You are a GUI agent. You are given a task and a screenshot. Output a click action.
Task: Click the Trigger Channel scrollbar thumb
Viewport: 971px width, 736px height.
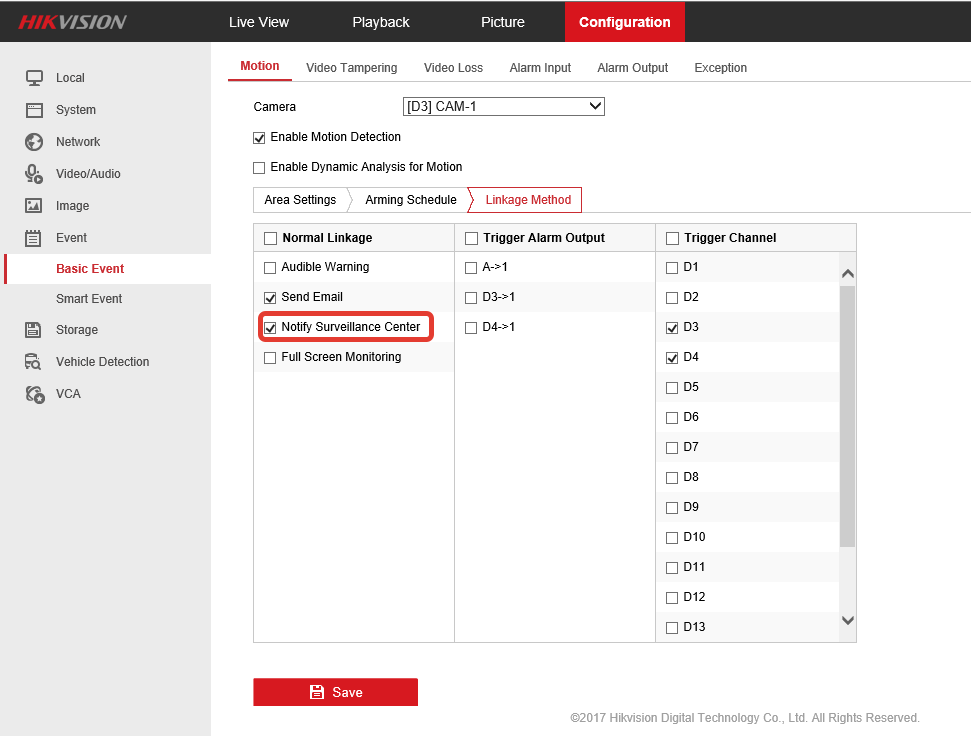tap(847, 415)
